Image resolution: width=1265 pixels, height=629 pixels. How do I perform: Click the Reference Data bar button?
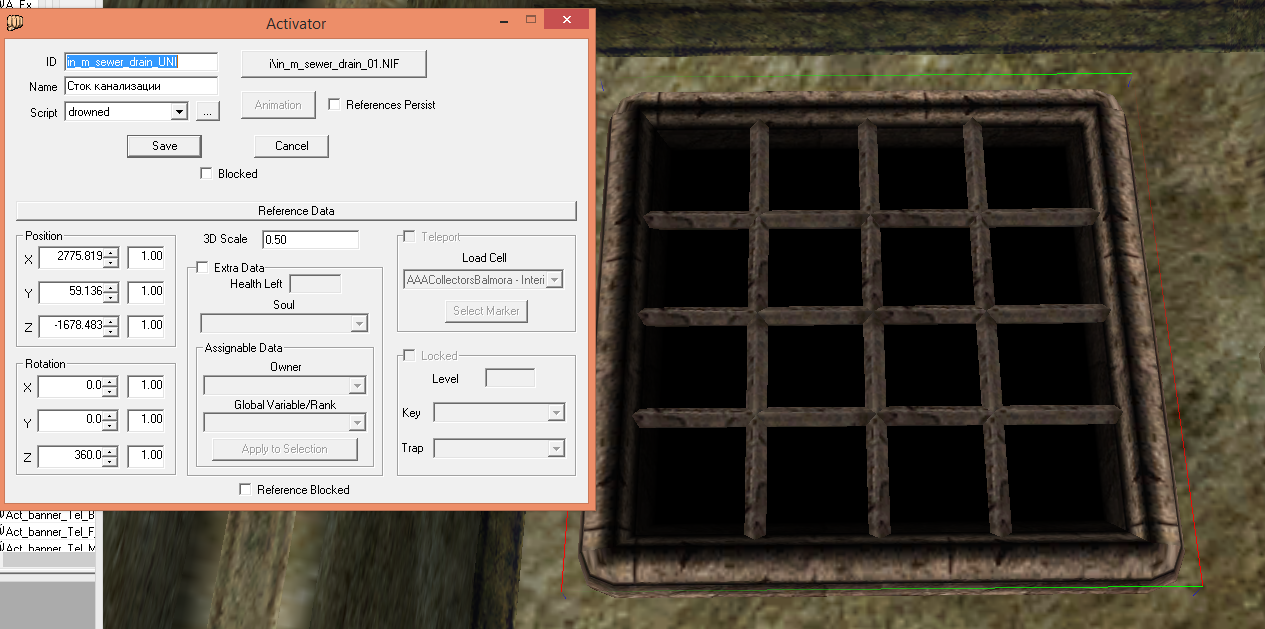(296, 211)
